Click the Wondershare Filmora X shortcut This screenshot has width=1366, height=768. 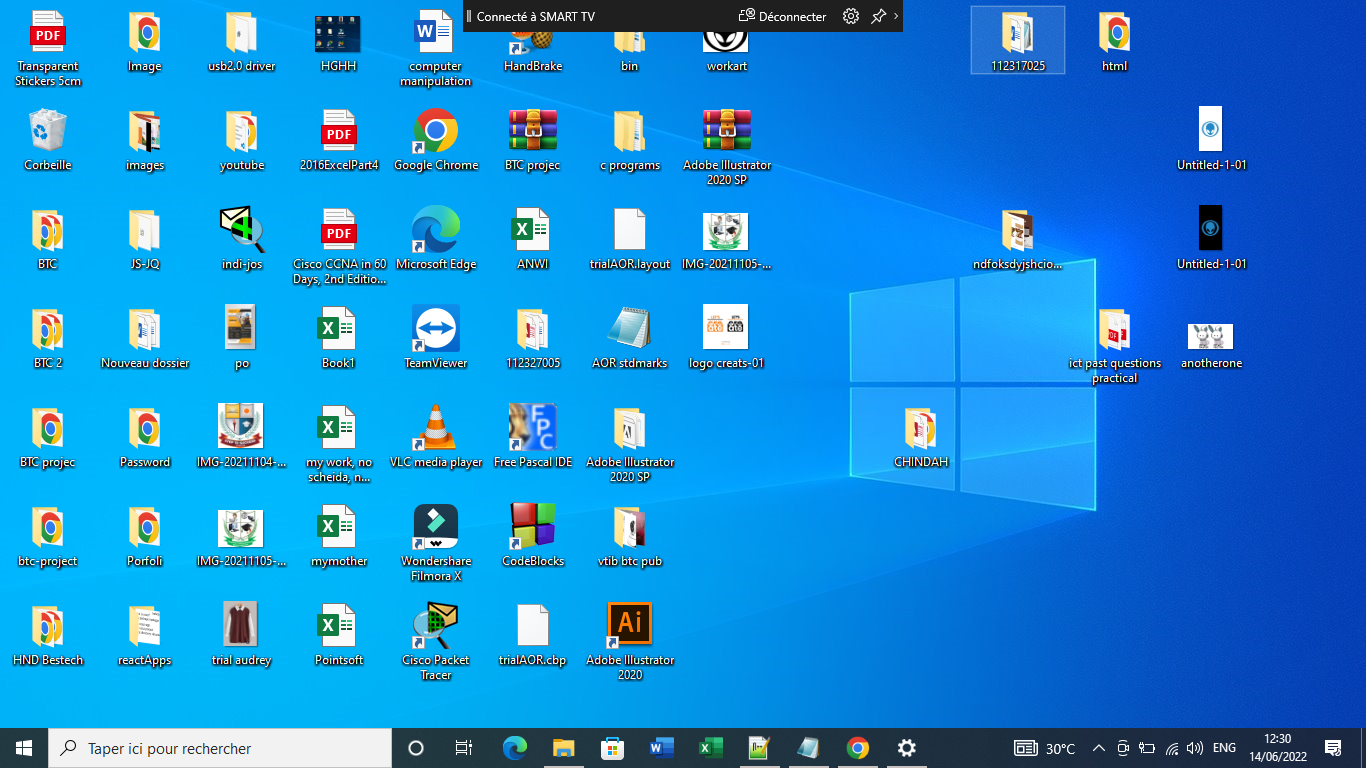[435, 527]
